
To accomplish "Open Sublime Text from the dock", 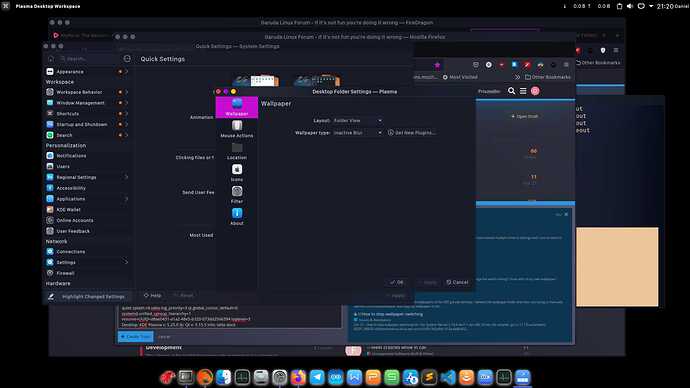I will (x=429, y=377).
